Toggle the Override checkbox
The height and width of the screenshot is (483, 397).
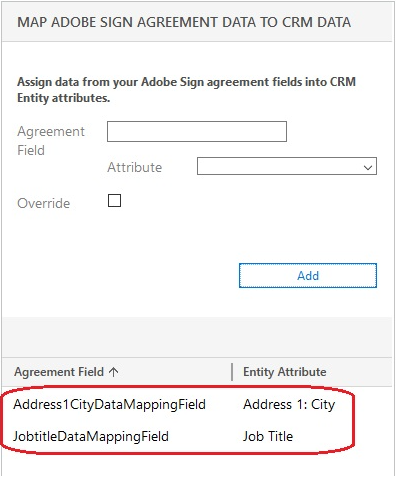point(114,201)
